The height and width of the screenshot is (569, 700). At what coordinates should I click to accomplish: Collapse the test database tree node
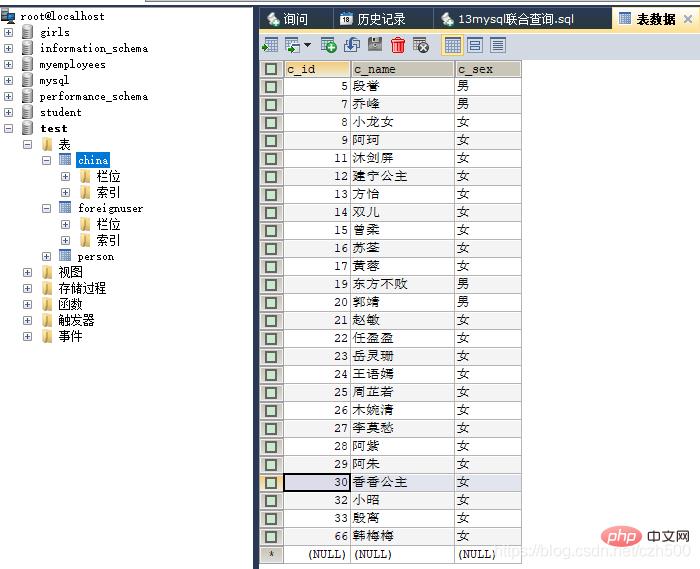9,128
